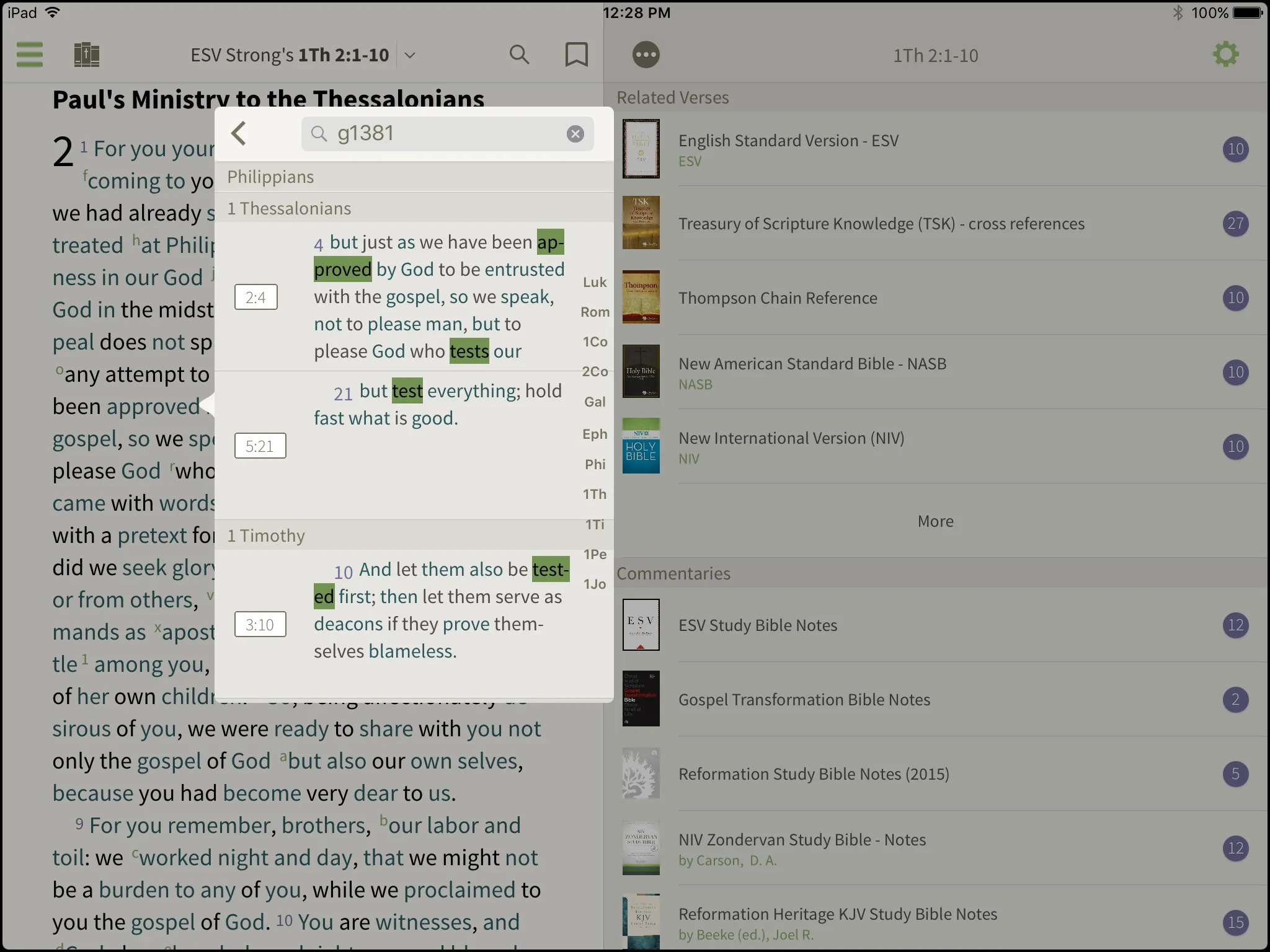Jump to Gal in the index

(595, 402)
